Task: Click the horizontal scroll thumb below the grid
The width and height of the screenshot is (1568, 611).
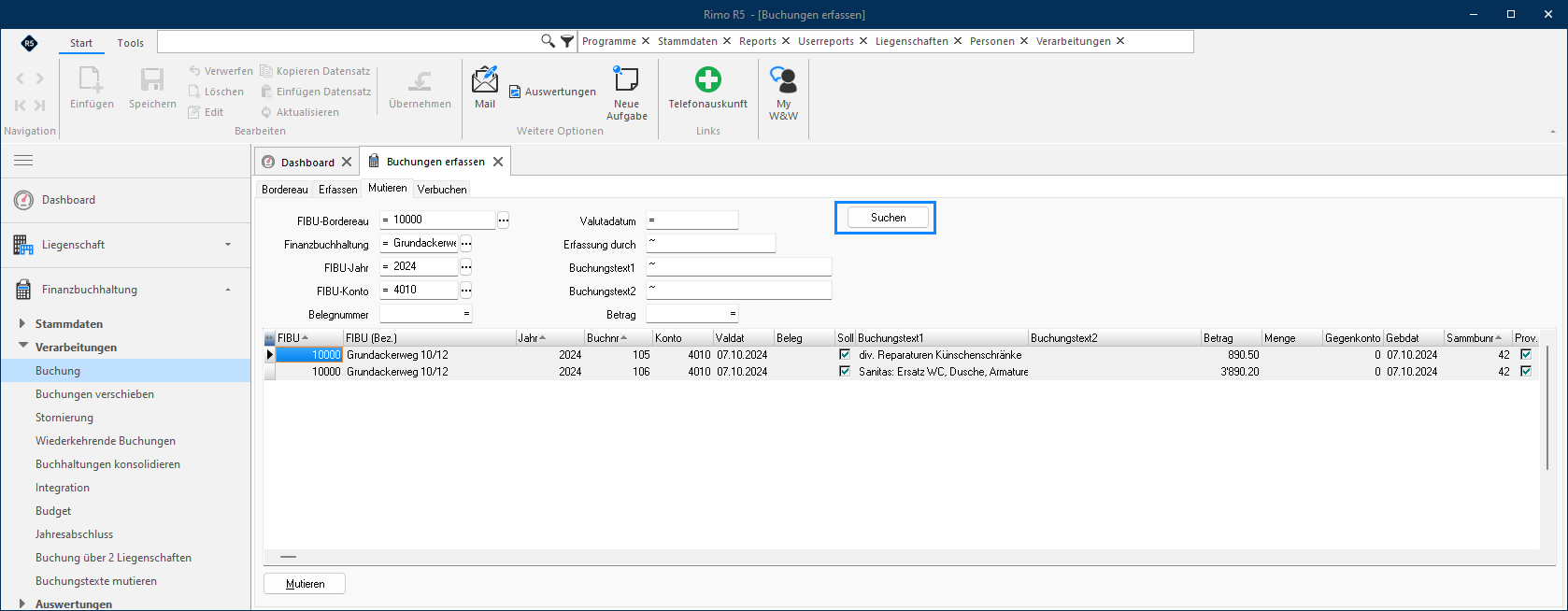Action: [x=288, y=557]
